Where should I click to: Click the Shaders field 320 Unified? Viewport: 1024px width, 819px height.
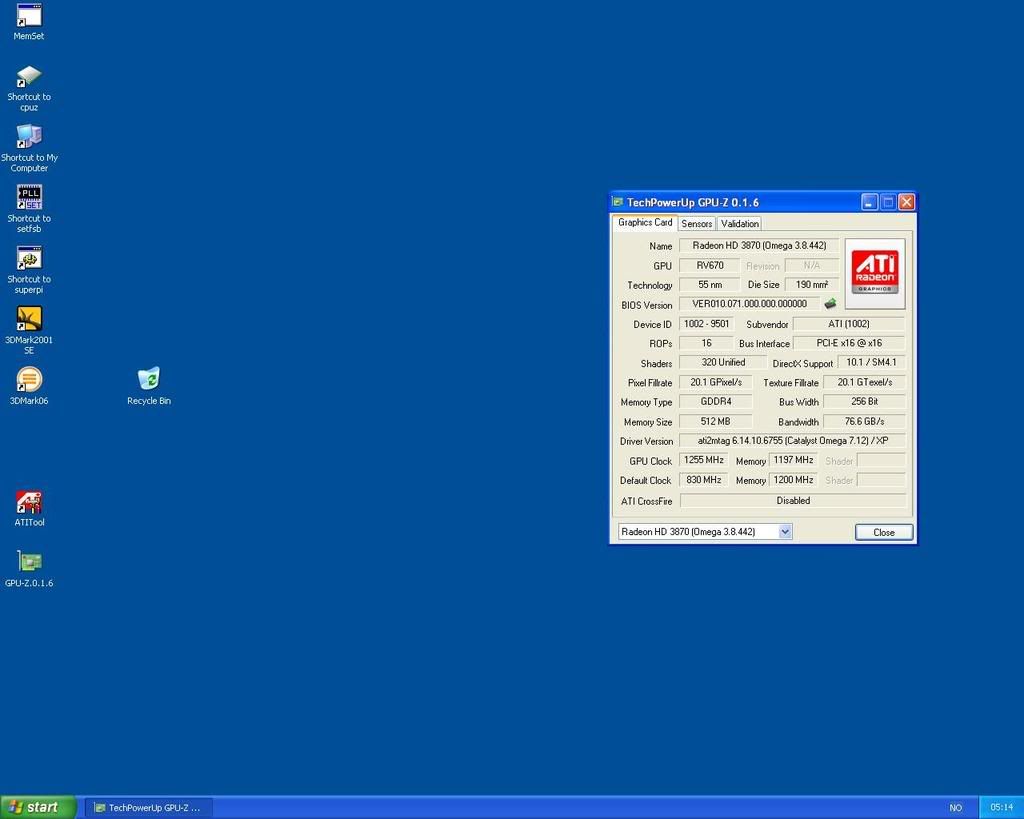point(723,362)
